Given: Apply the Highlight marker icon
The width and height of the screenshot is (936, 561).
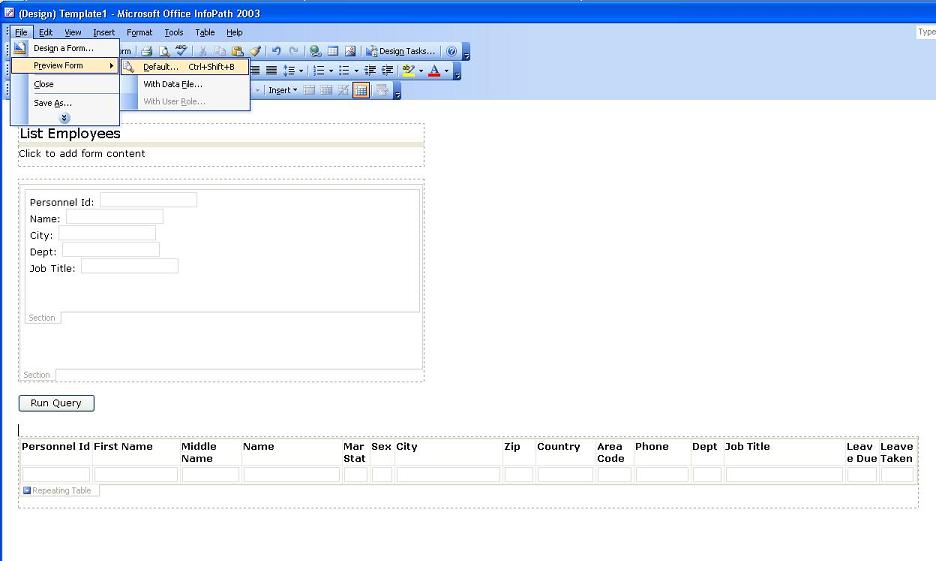Looking at the screenshot, I should [x=409, y=70].
